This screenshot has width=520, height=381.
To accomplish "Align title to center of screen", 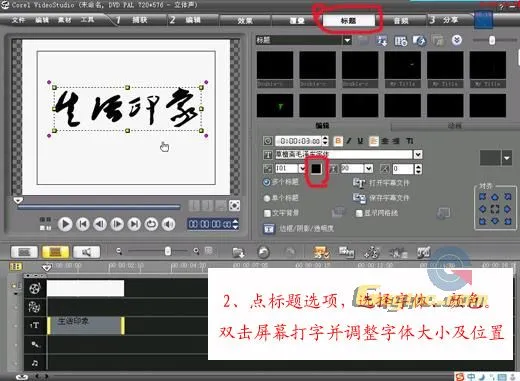I will (495, 209).
